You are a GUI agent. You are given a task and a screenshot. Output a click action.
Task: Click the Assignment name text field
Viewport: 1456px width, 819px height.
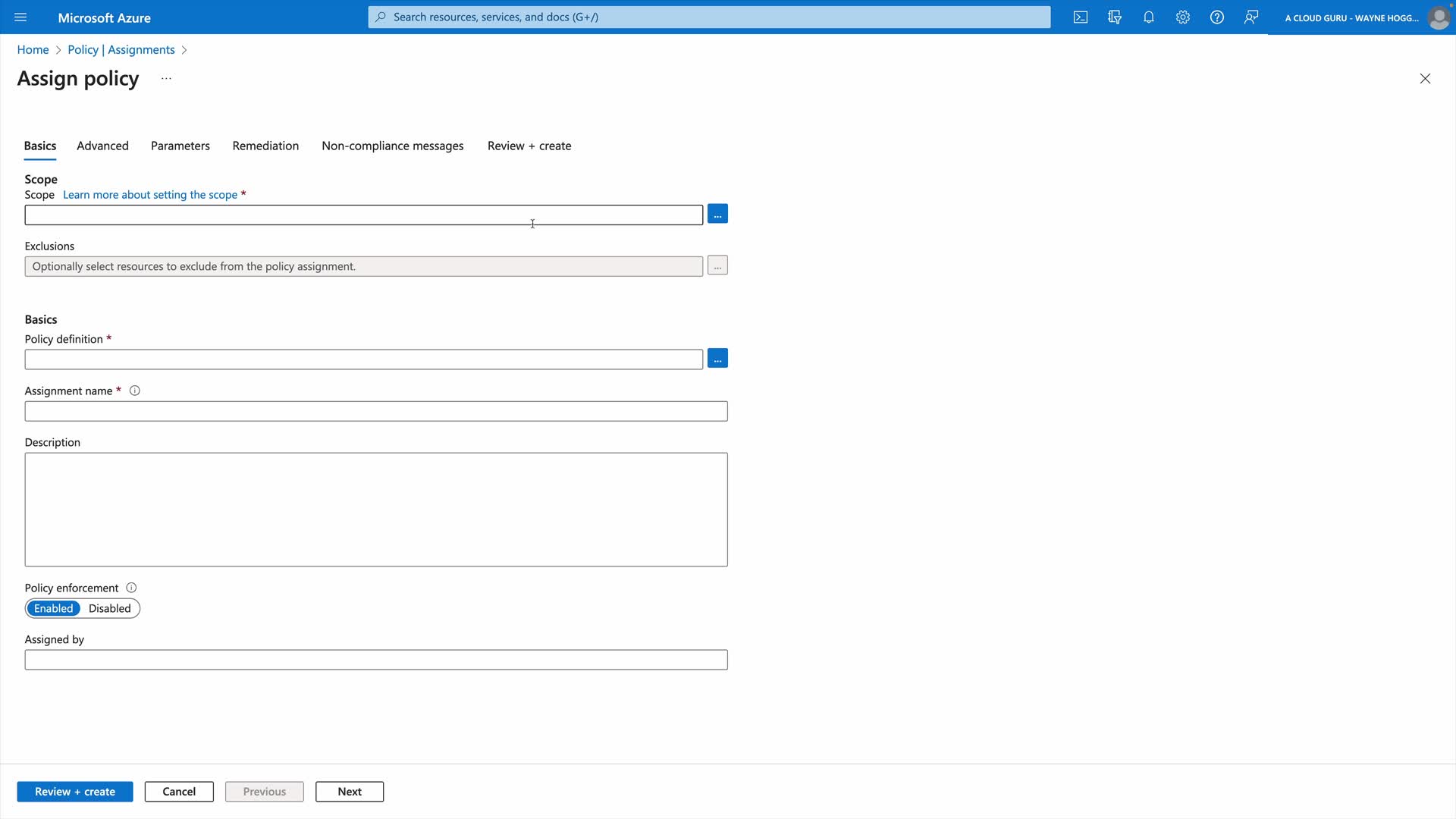[x=376, y=412]
